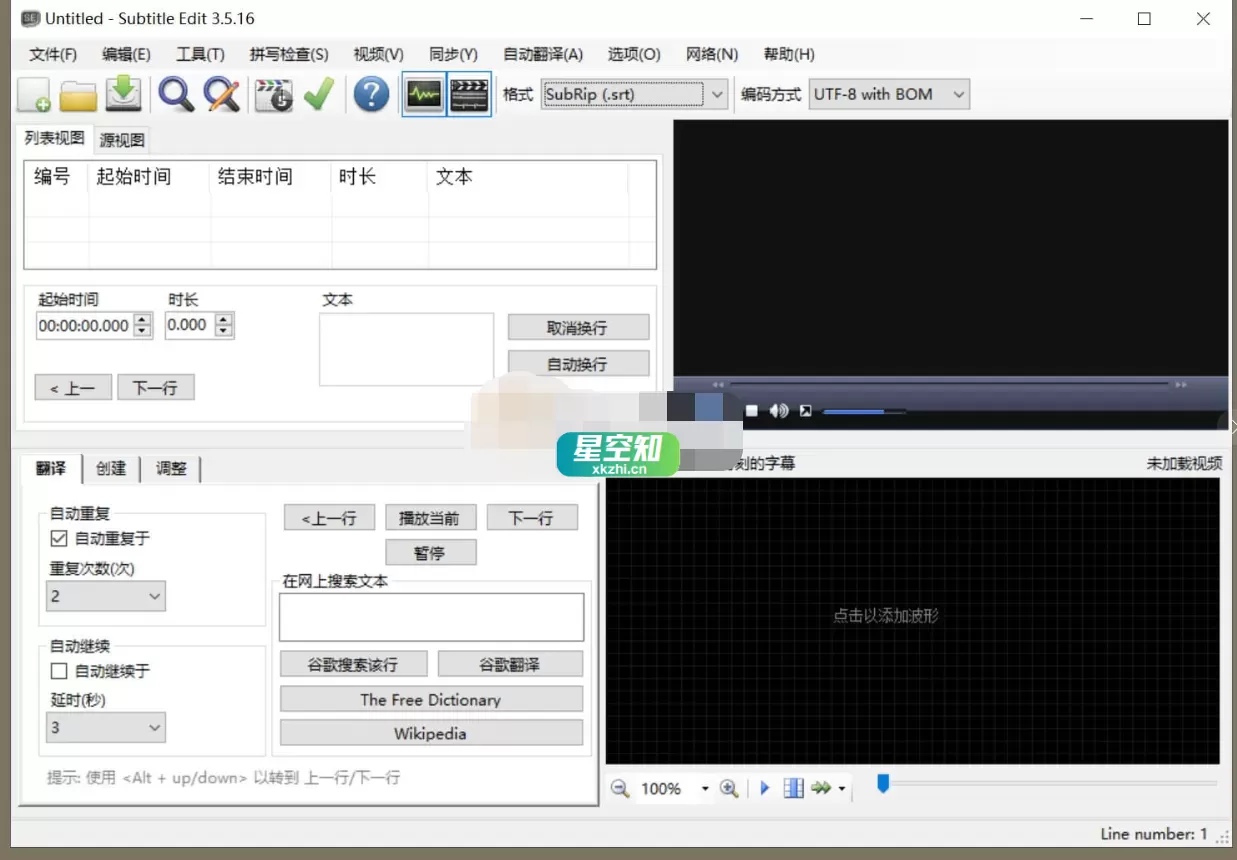
Task: Toggle the waveform display toolbar icon
Action: tap(424, 95)
